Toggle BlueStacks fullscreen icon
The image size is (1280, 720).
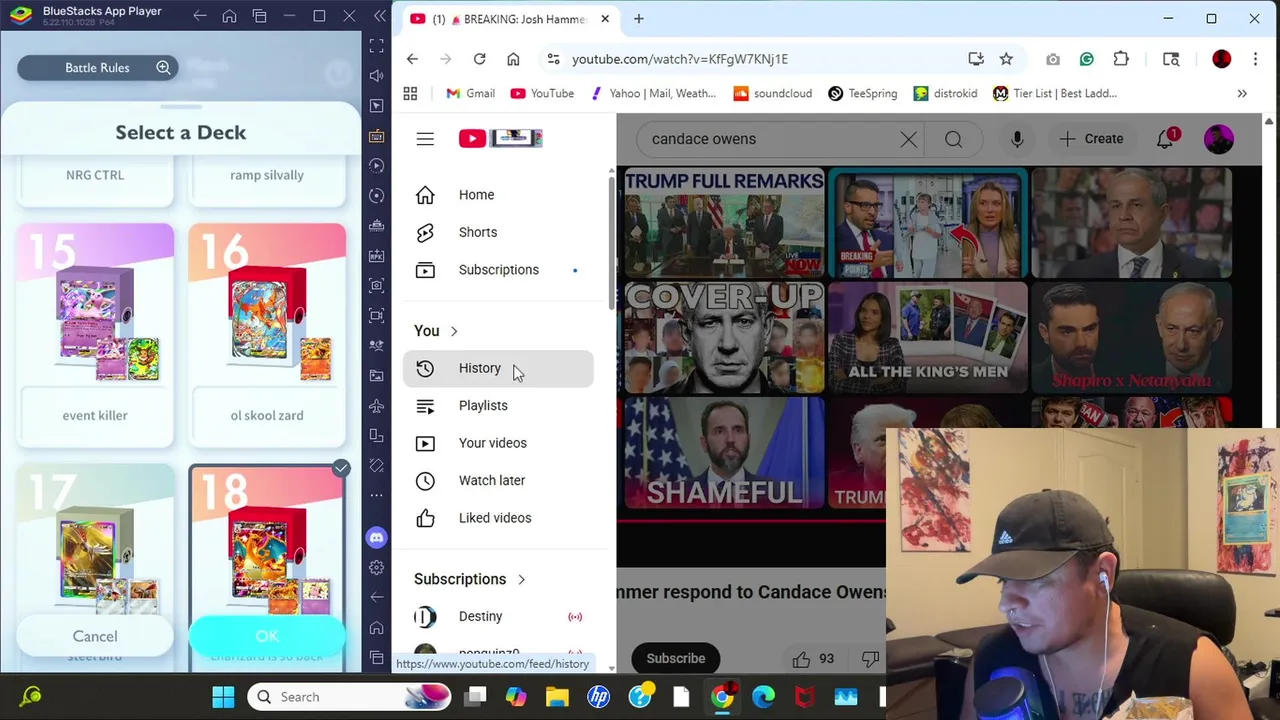pos(376,46)
